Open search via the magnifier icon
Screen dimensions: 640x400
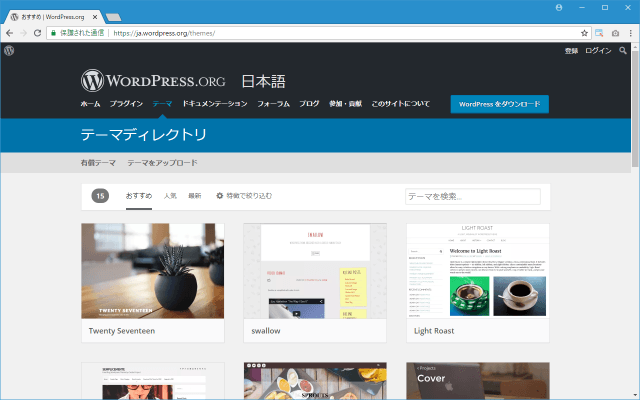coord(622,51)
